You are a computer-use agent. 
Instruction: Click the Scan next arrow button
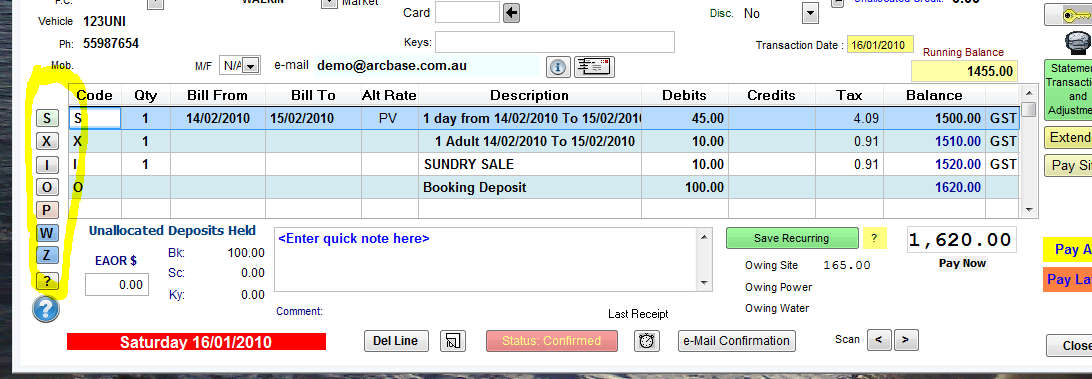click(905, 340)
